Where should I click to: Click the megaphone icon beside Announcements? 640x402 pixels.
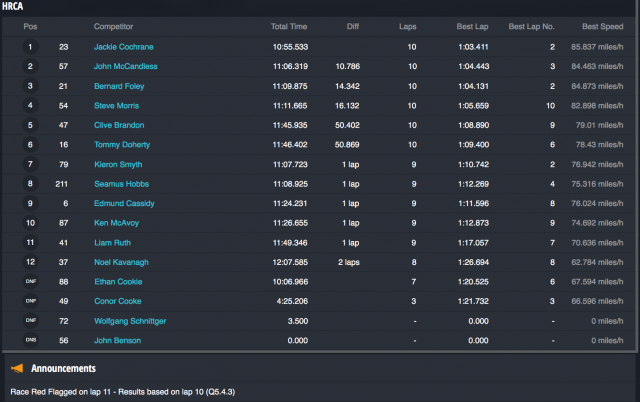pos(17,368)
